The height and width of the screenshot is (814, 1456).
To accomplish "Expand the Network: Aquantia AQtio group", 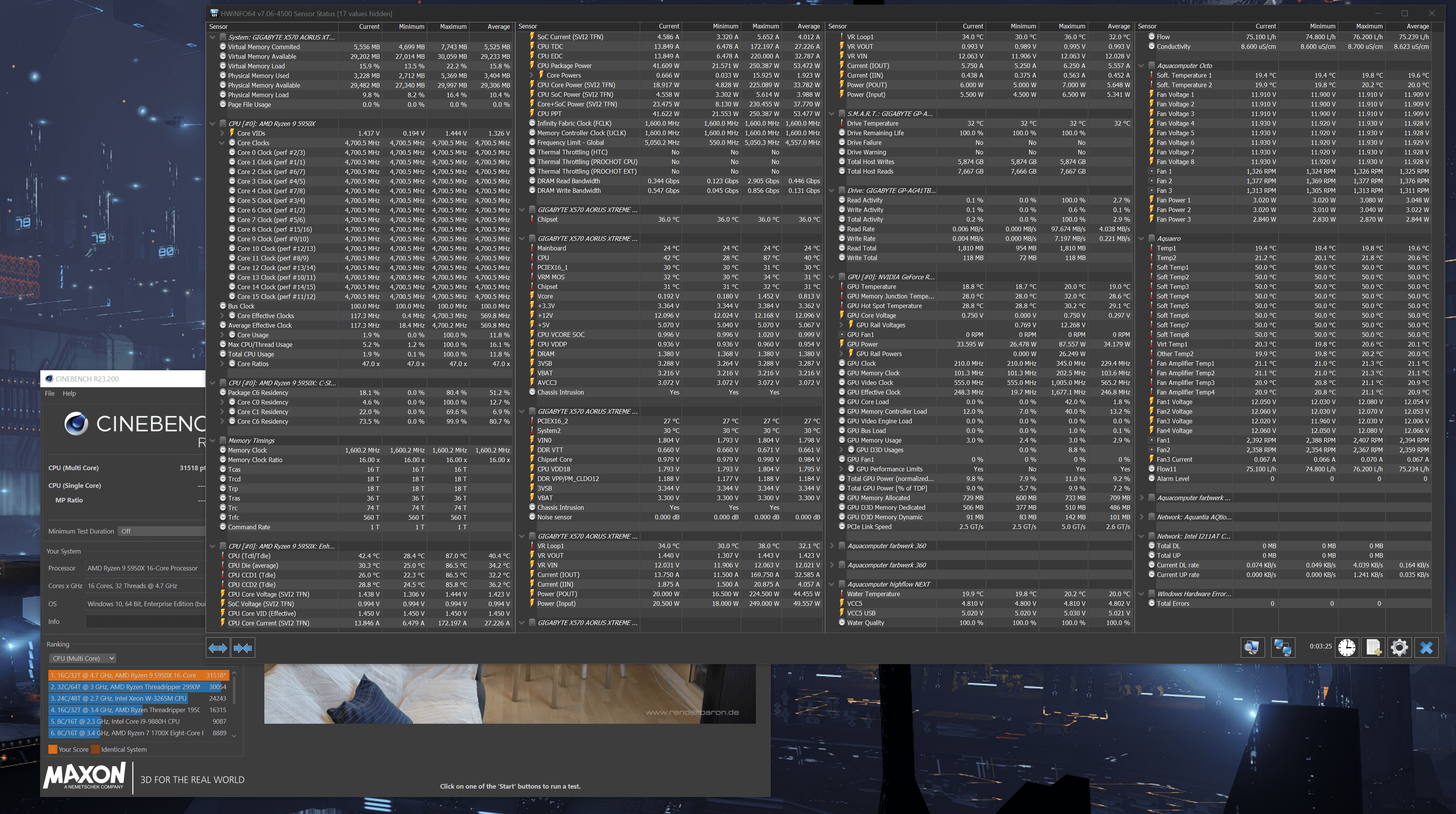I will tap(1141, 517).
